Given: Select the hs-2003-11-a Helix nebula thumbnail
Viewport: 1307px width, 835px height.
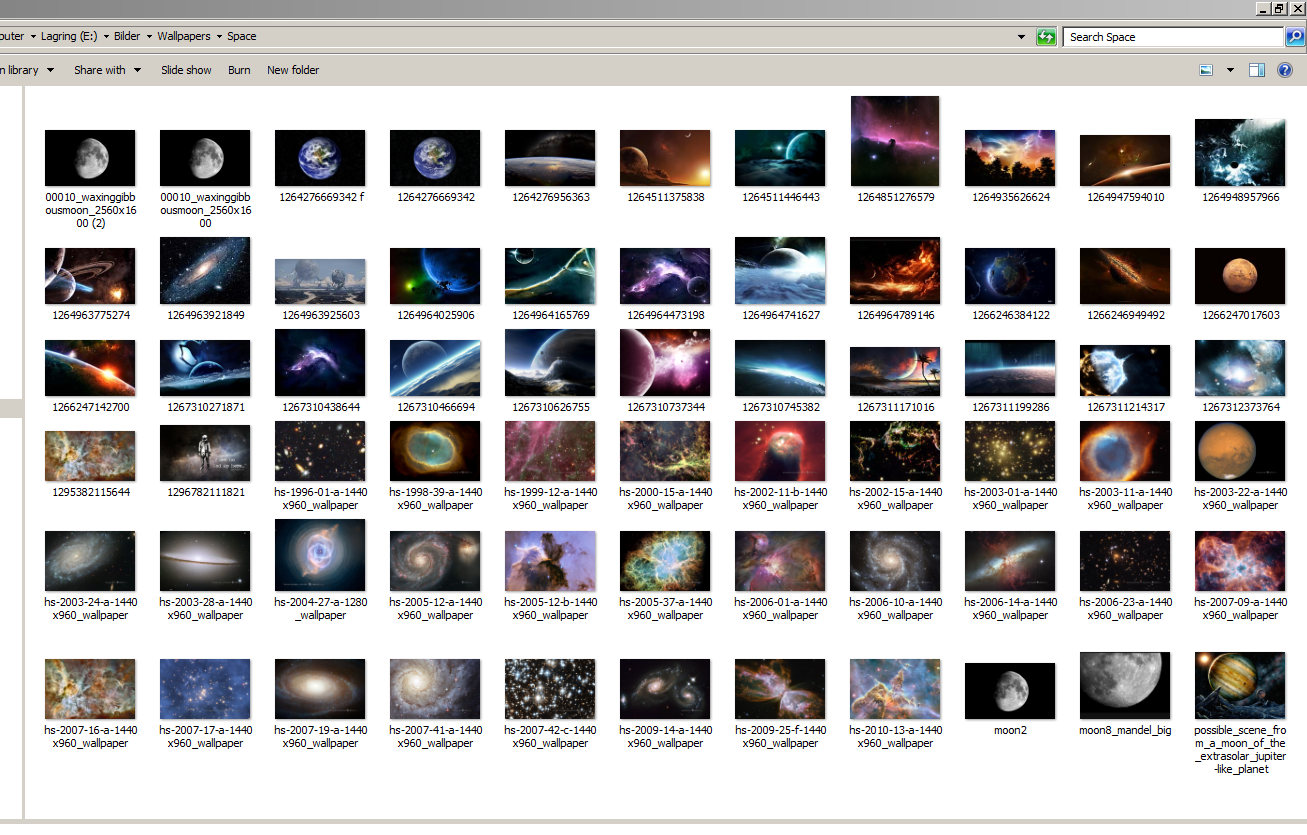Looking at the screenshot, I should [x=1125, y=451].
